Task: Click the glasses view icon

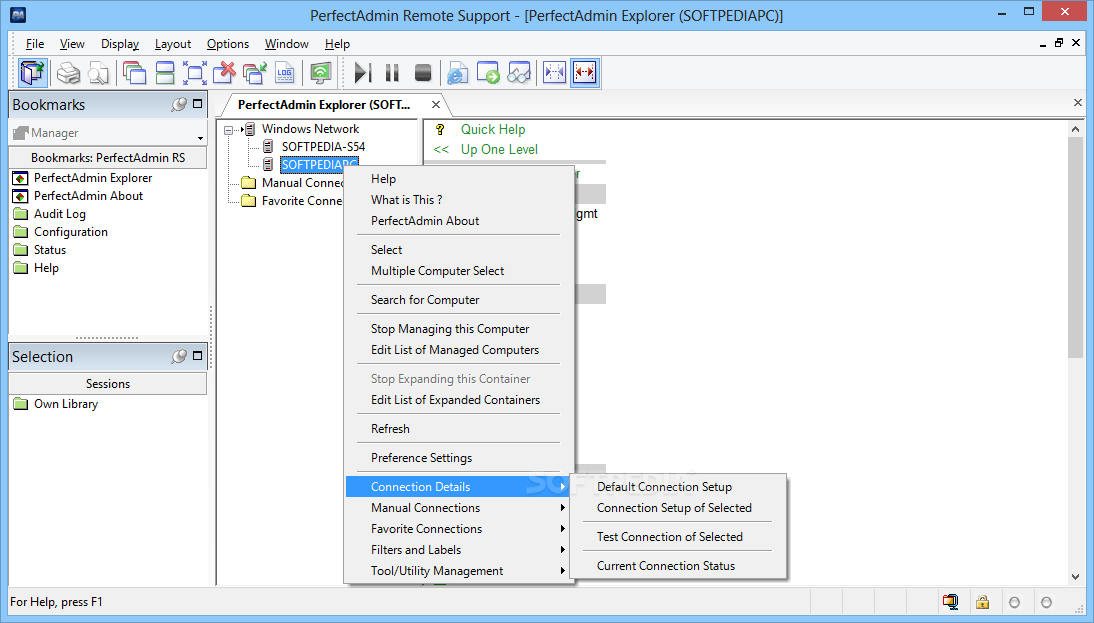Action: coord(519,73)
